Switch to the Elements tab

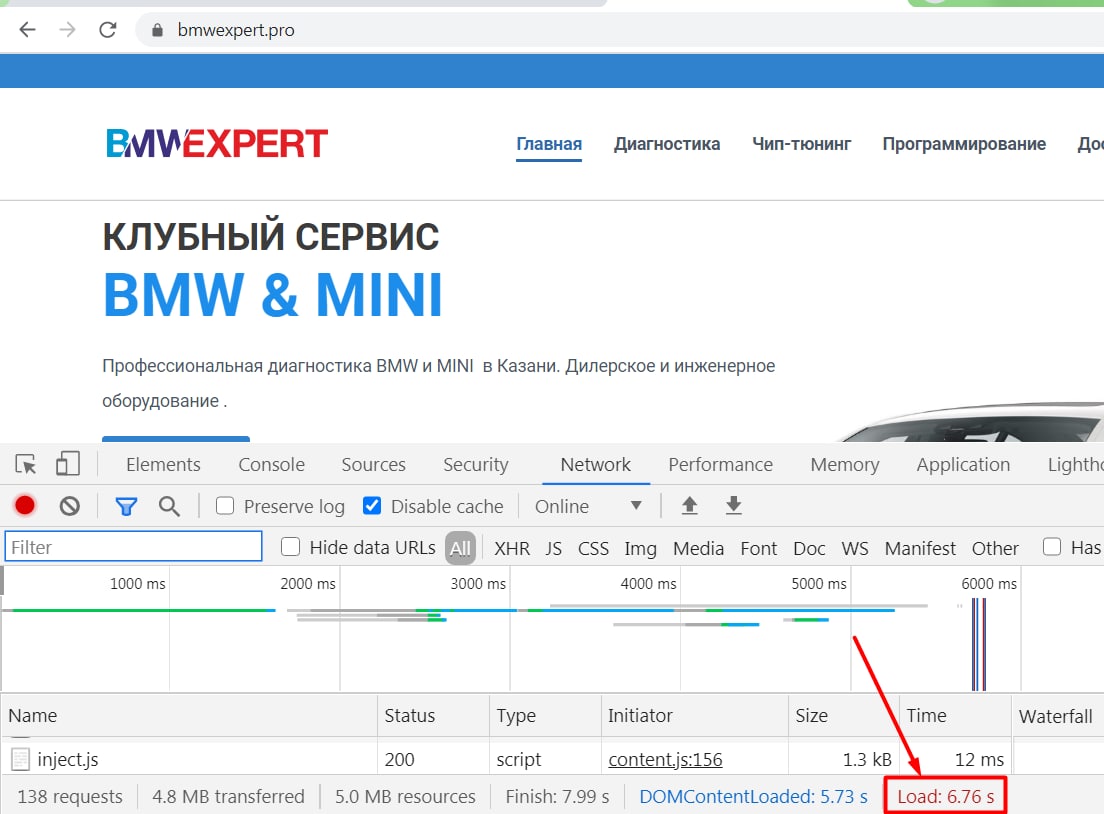(163, 465)
